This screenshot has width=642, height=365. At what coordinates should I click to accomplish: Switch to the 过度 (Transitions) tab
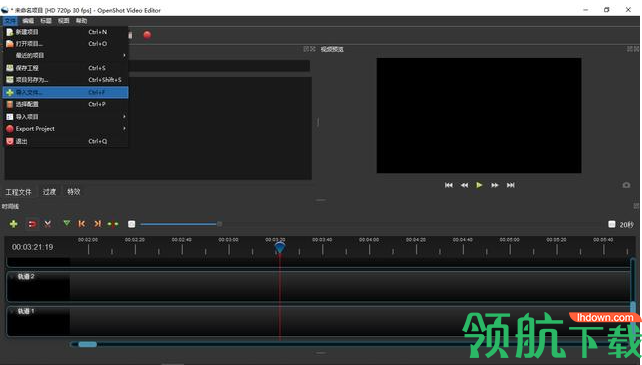coord(50,192)
